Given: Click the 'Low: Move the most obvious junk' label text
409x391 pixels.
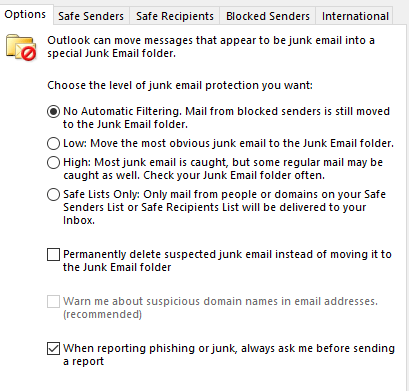Looking at the screenshot, I should [x=228, y=143].
